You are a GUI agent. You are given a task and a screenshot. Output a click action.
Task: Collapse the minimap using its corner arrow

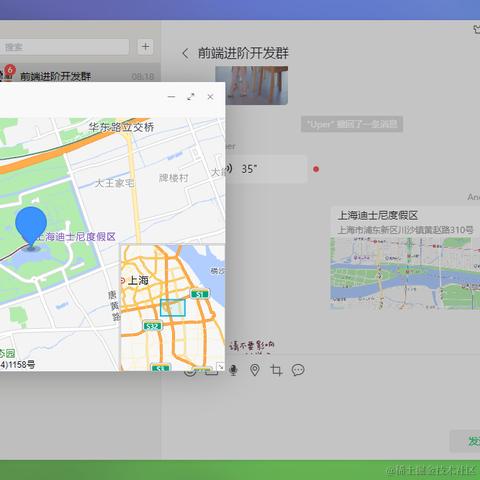pyautogui.click(x=220, y=367)
